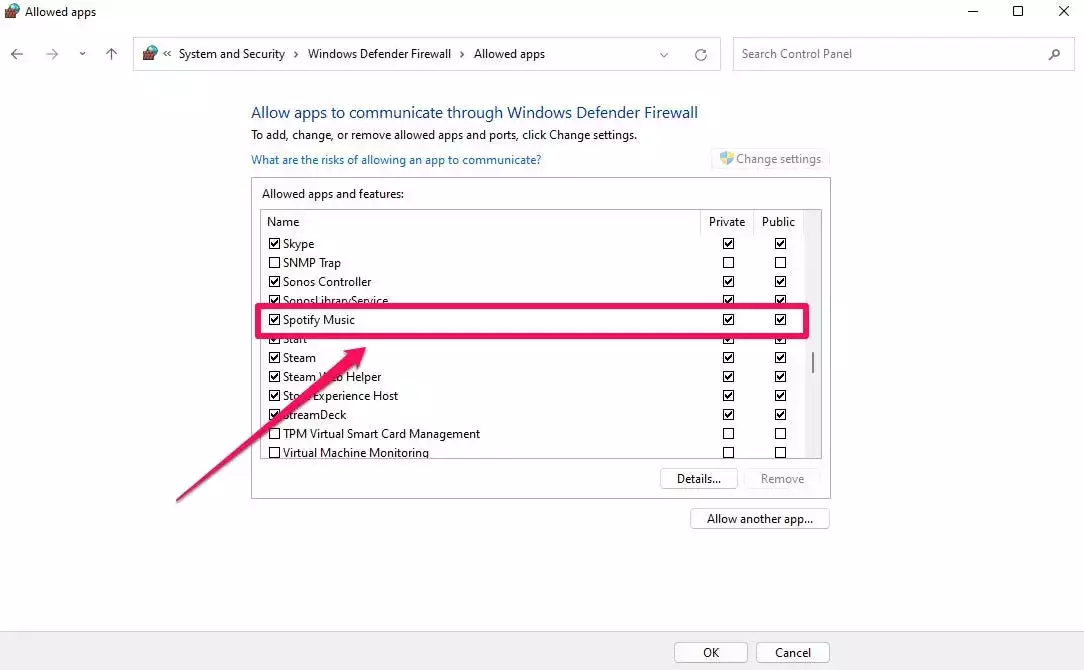Image resolution: width=1084 pixels, height=670 pixels.
Task: Expand the address bar history dropdown
Action: (x=664, y=55)
